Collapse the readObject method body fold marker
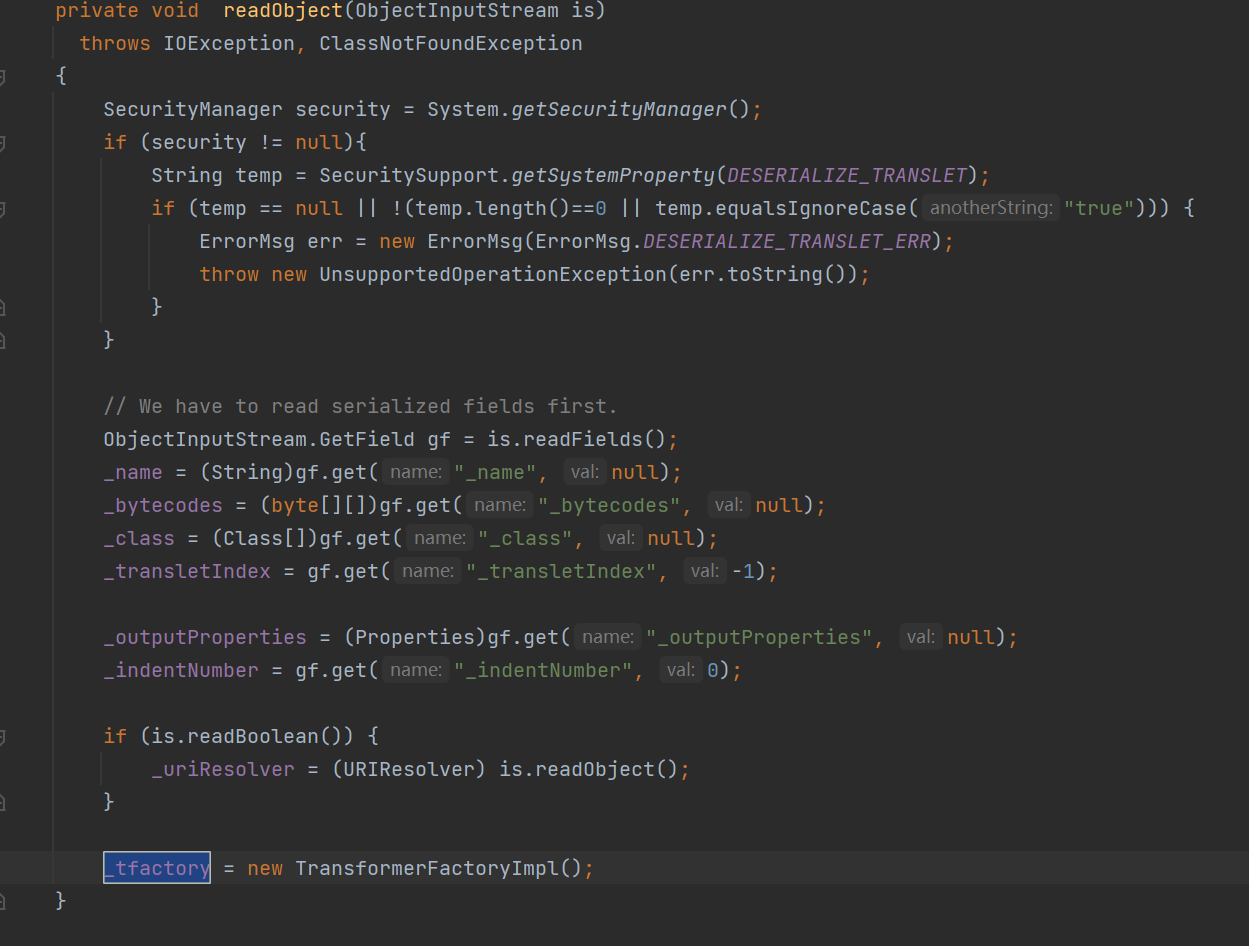1249x946 pixels. [x=2, y=77]
